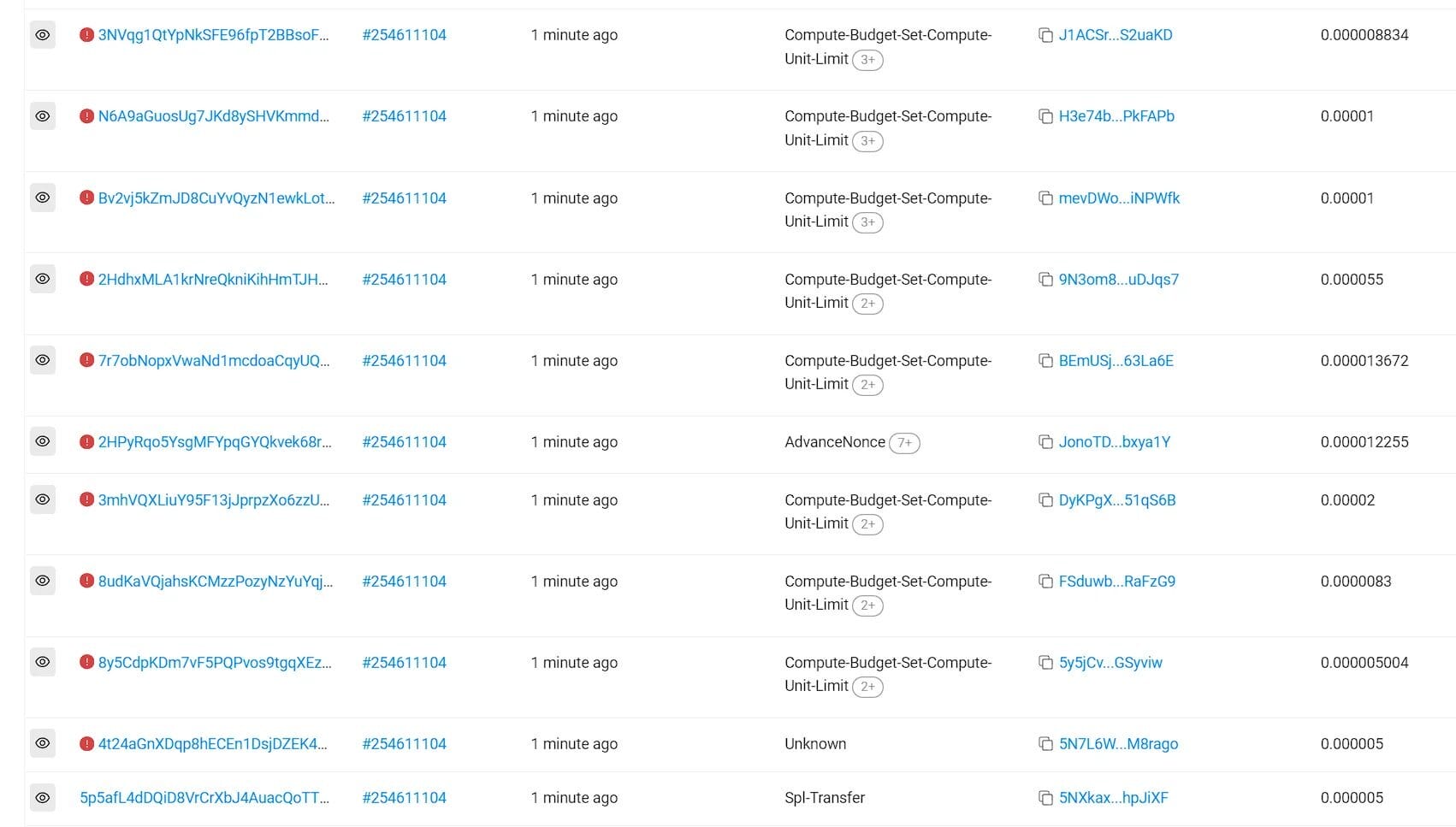1456x827 pixels.
Task: Select signer mevDWo...iNPWfk
Action: [1119, 198]
